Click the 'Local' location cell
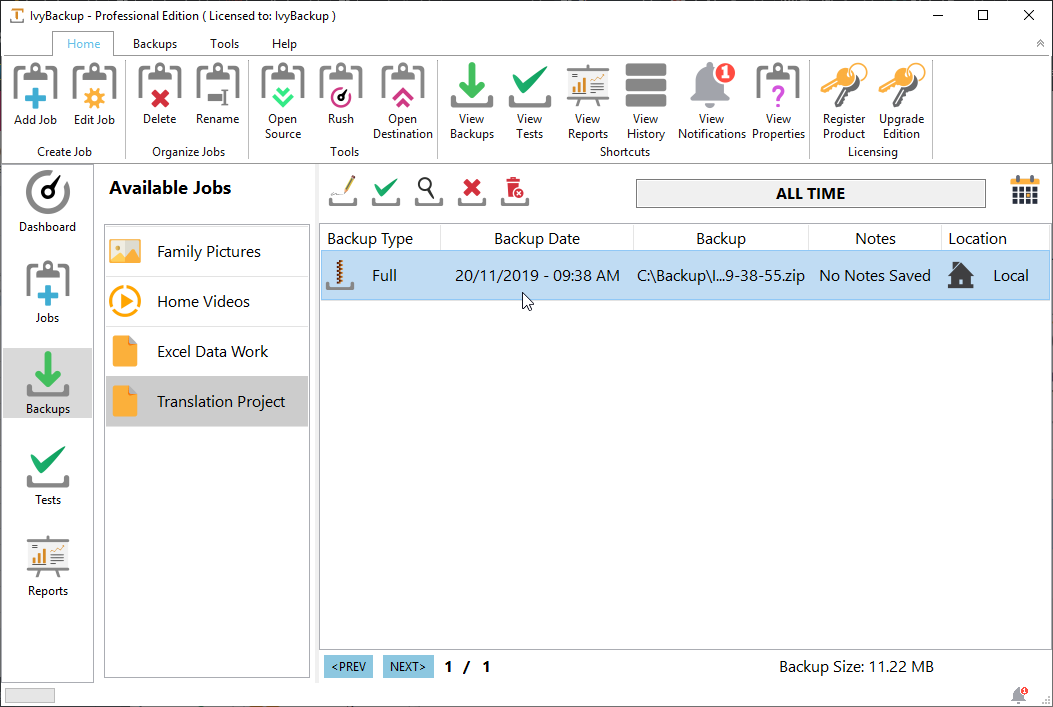 point(1011,276)
